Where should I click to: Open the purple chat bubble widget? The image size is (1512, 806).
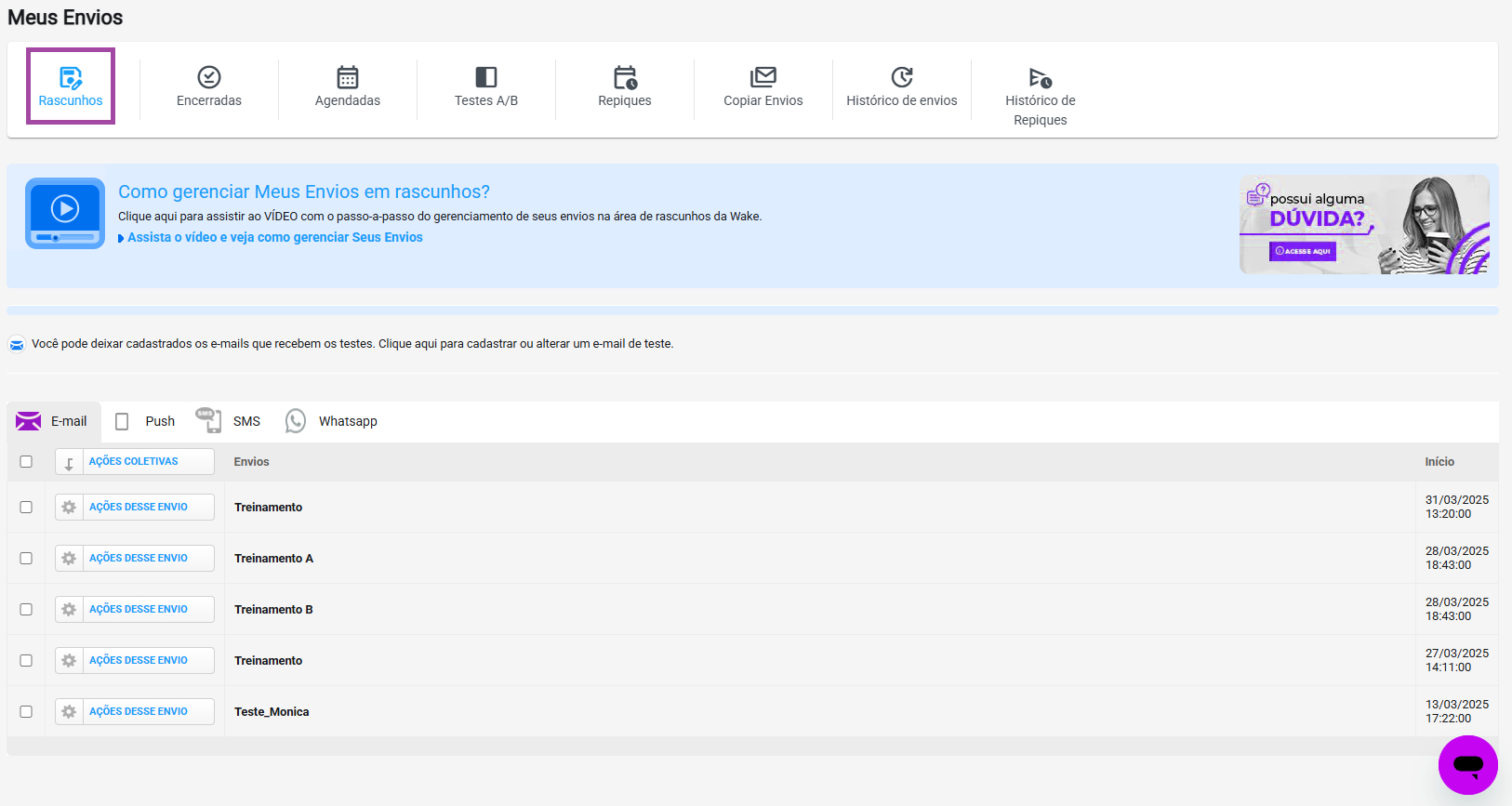tap(1467, 765)
